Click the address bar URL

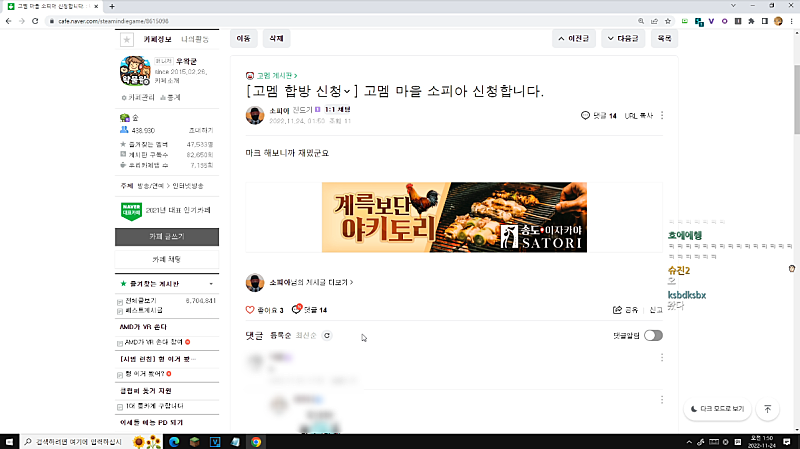[x=113, y=21]
